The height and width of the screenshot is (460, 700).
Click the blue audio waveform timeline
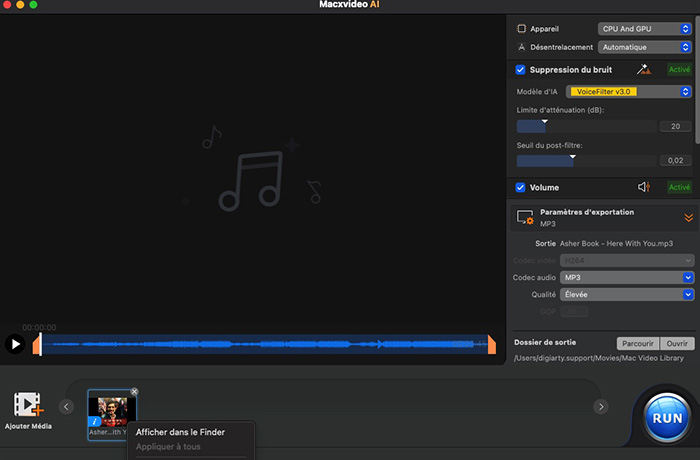pos(263,344)
